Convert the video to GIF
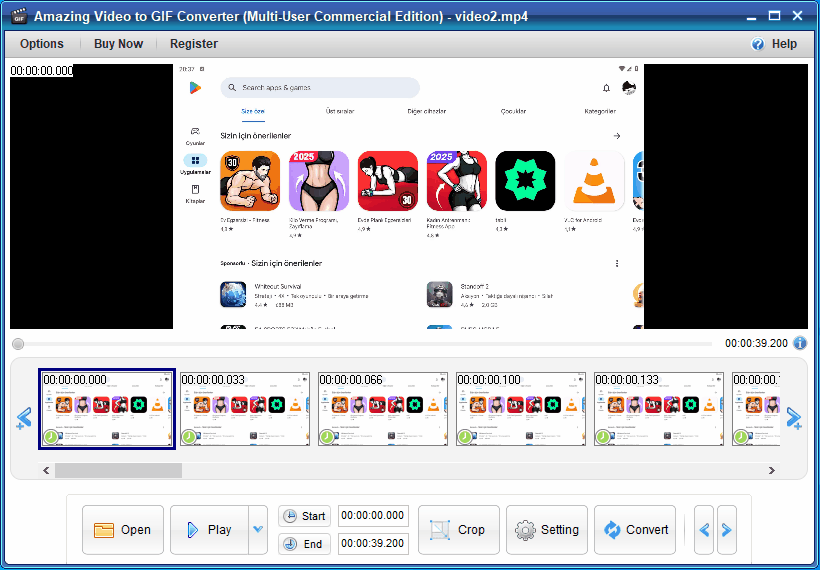 634,530
